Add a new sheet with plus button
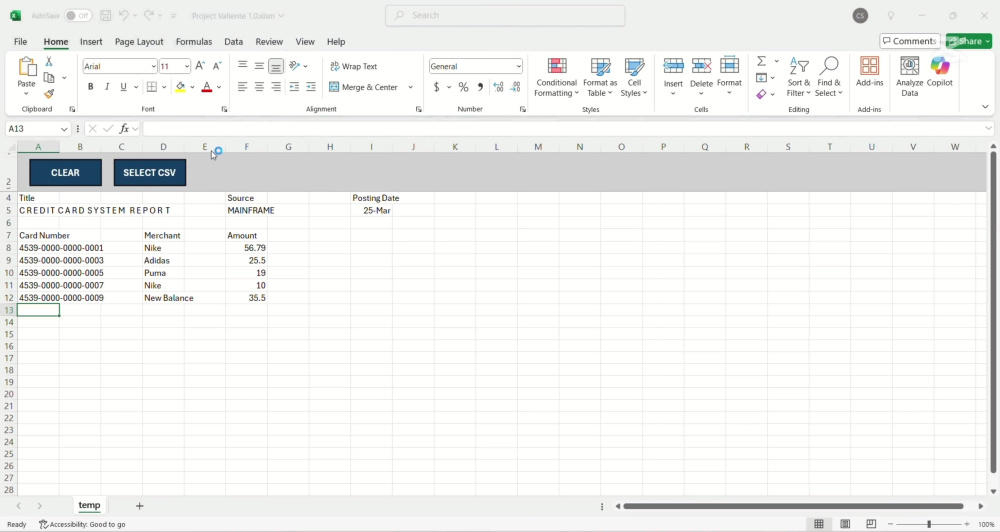 (x=139, y=506)
